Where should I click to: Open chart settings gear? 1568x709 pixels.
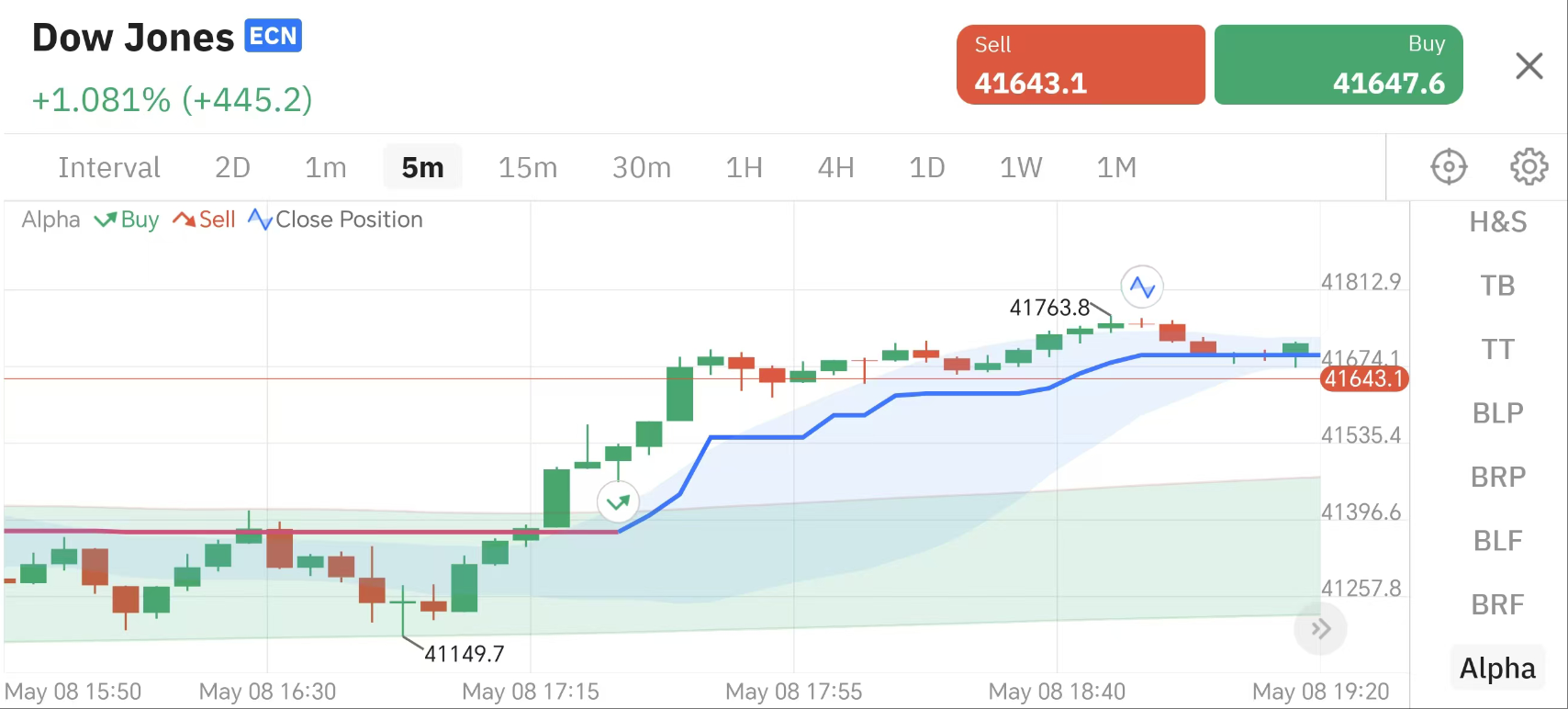pyautogui.click(x=1529, y=167)
